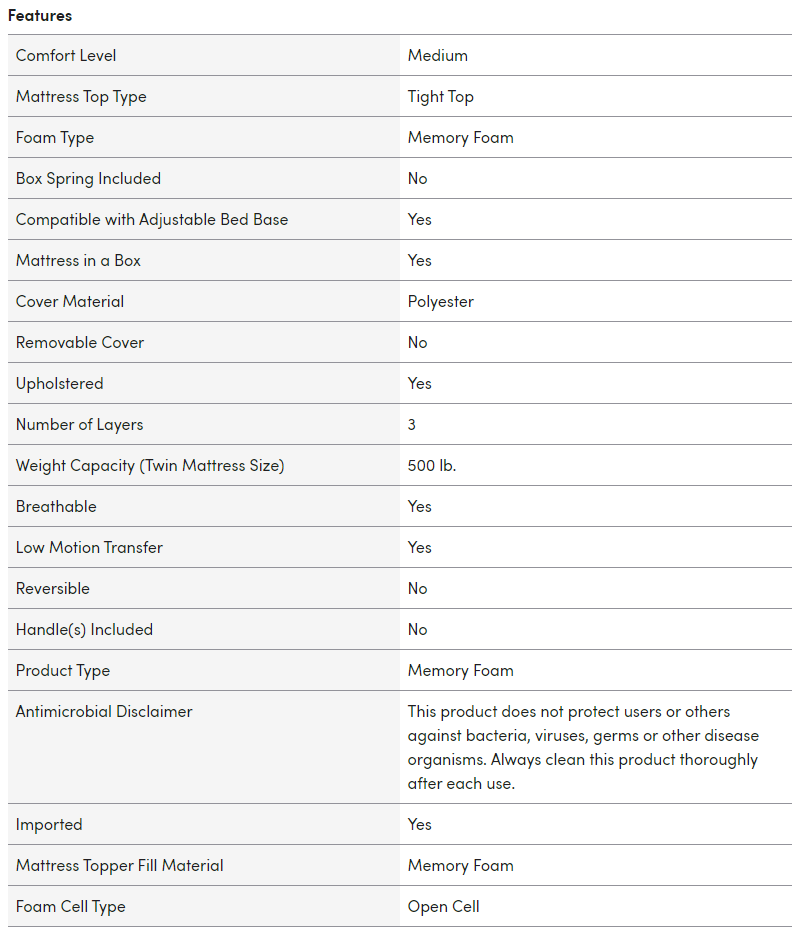
Task: Click the Features heading
Action: 40,16
